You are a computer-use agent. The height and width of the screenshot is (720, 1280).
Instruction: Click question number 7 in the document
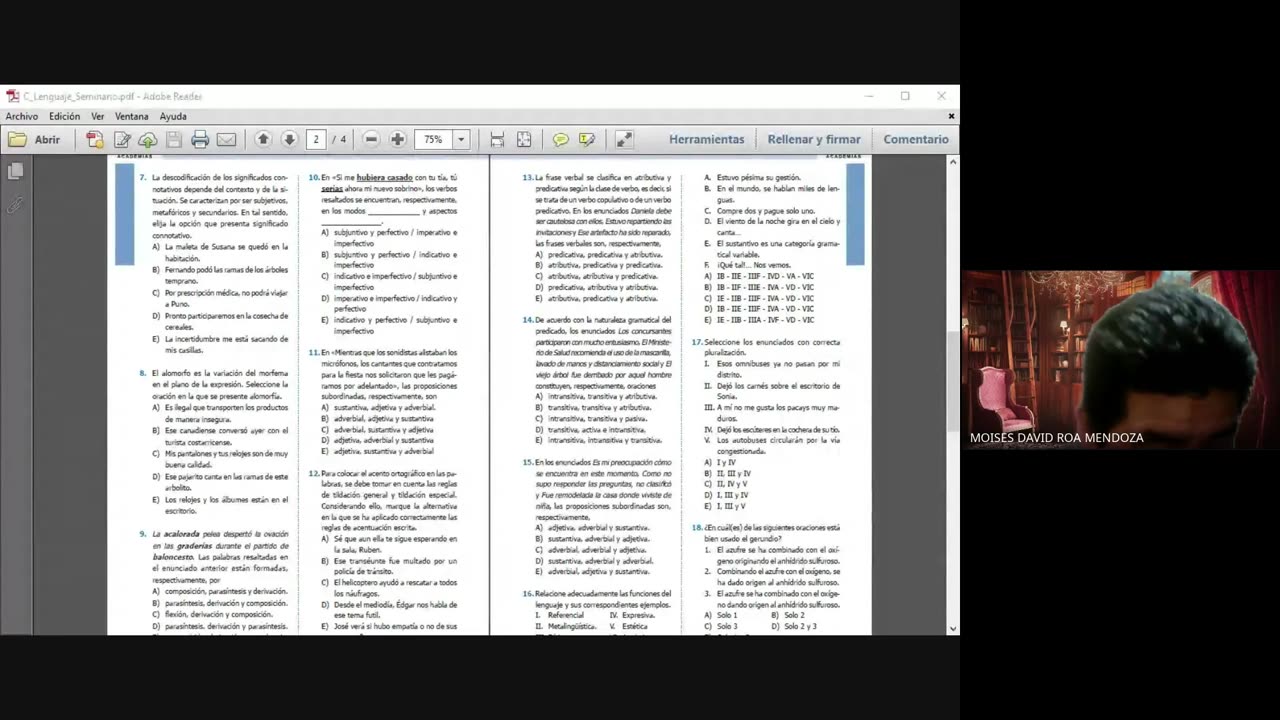(143, 177)
